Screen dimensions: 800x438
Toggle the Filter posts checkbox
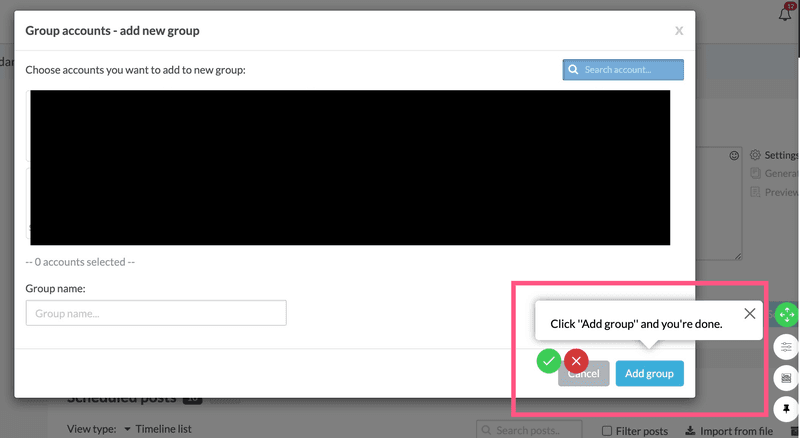coord(607,431)
